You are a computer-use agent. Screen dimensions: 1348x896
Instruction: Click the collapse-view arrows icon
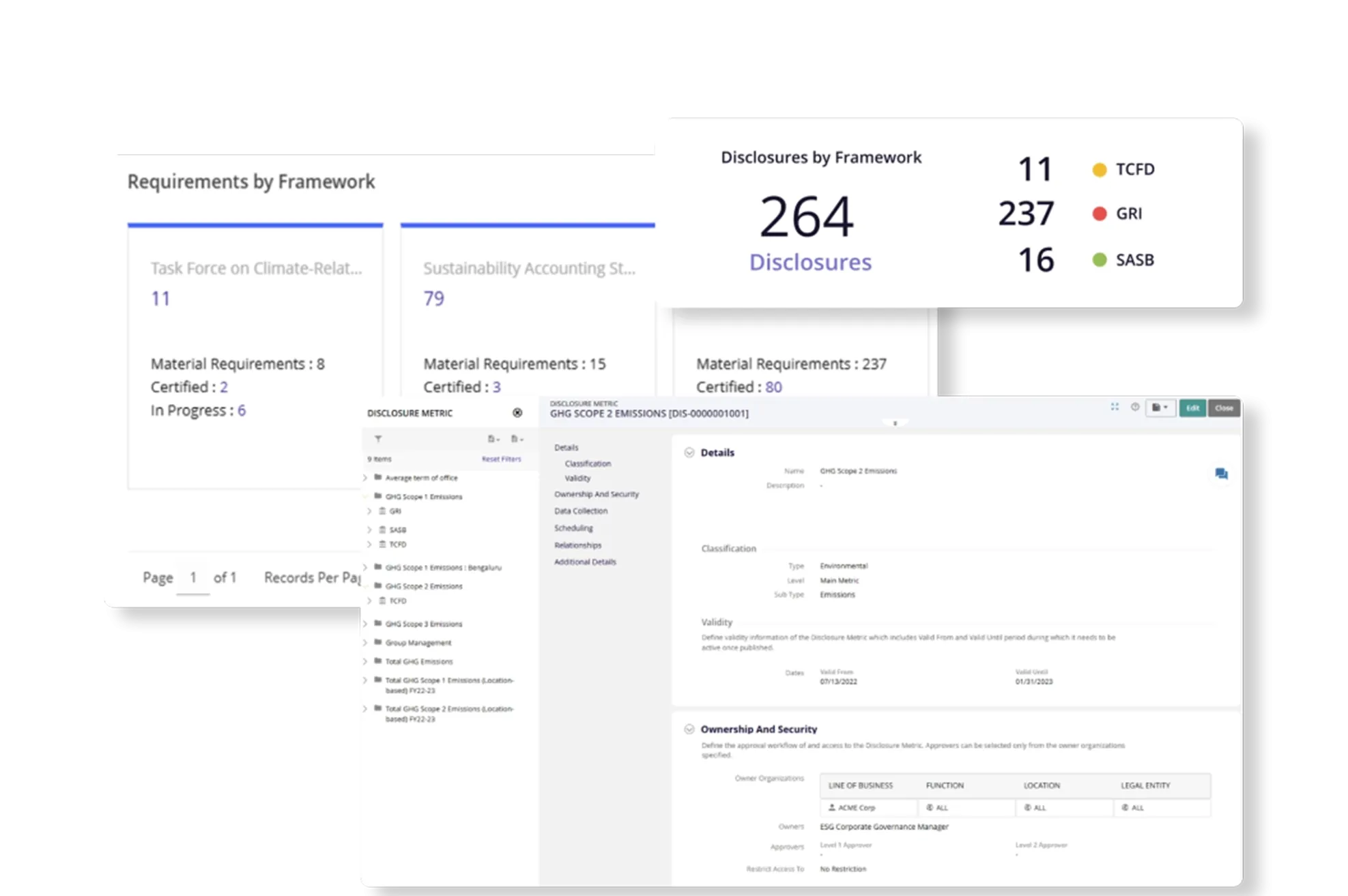point(1115,407)
